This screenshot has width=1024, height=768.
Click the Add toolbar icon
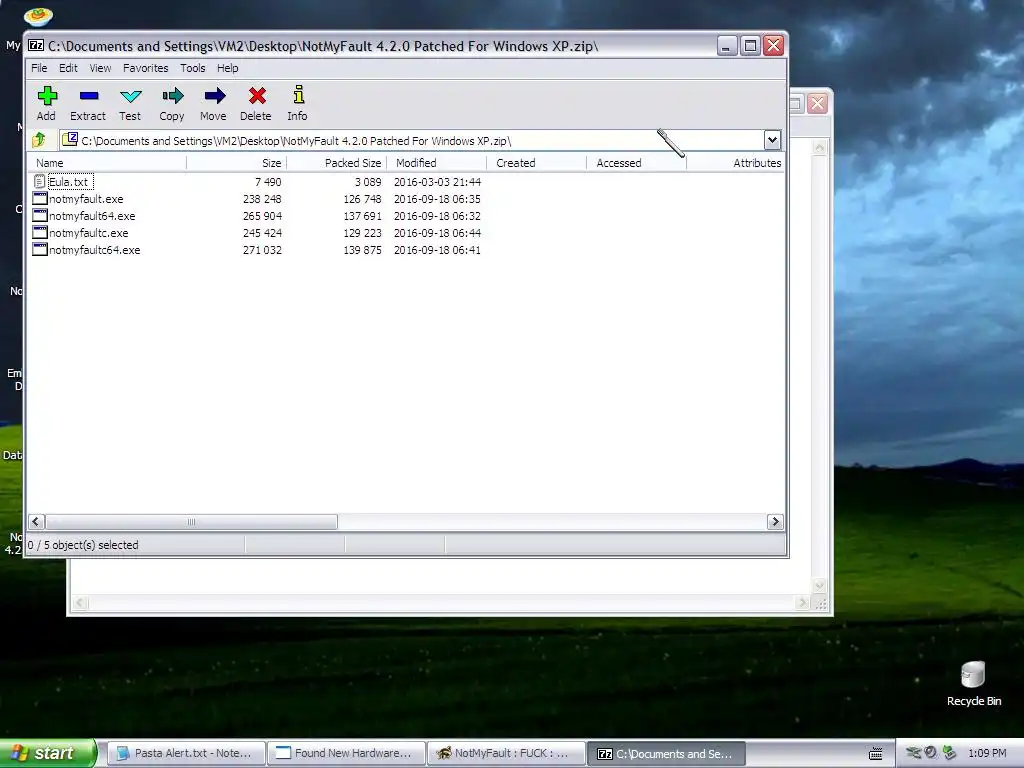[x=46, y=96]
